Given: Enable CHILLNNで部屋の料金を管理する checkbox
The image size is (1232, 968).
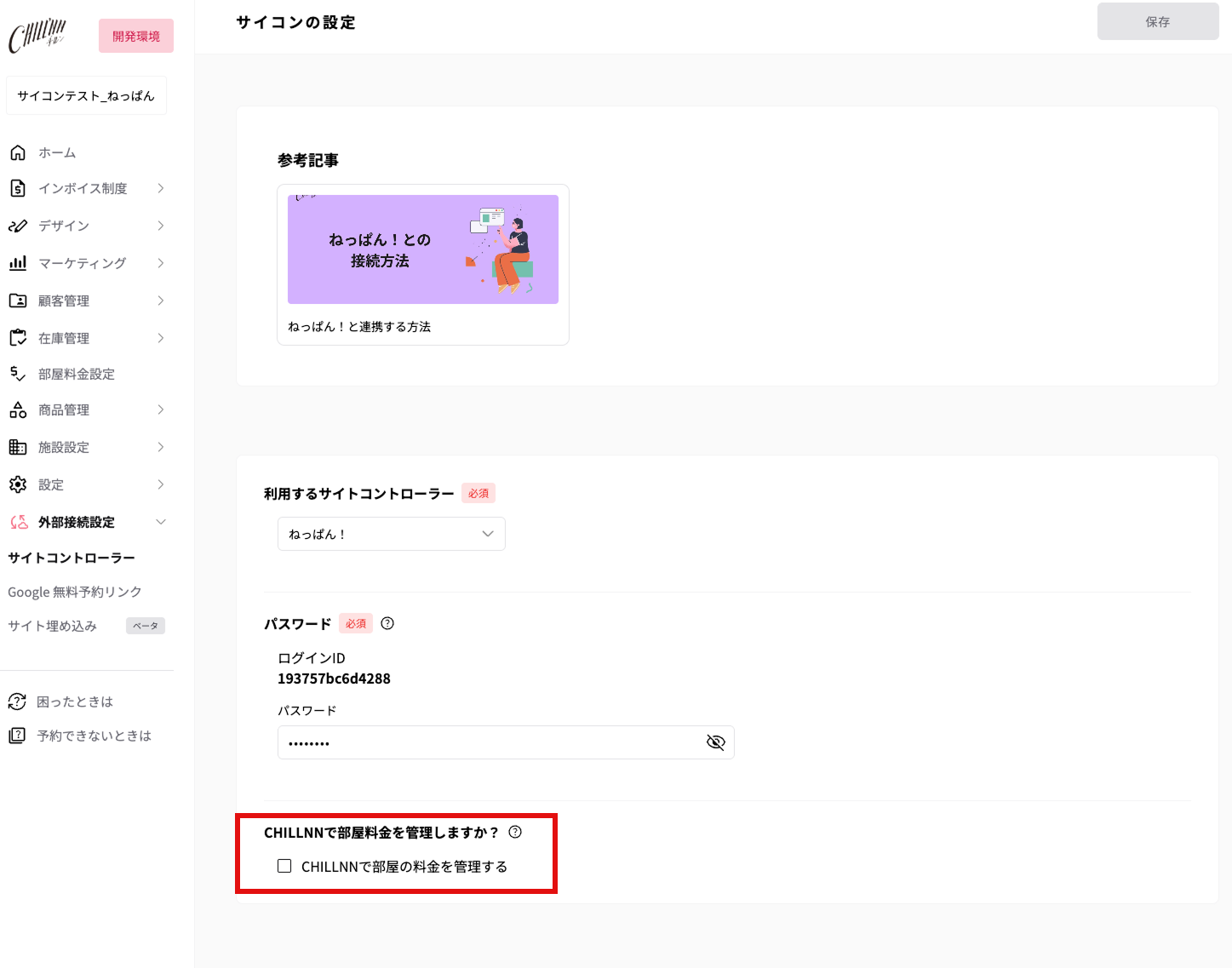Looking at the screenshot, I should (x=284, y=866).
